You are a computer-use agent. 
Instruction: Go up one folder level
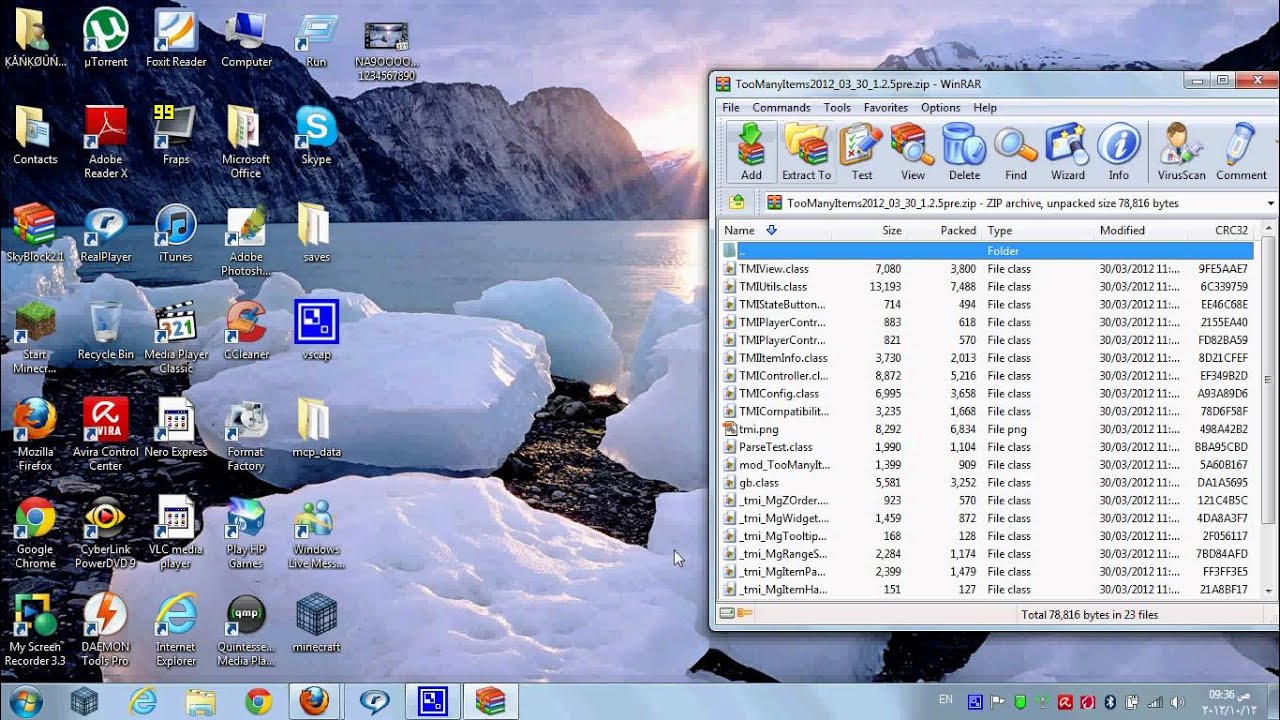point(737,203)
